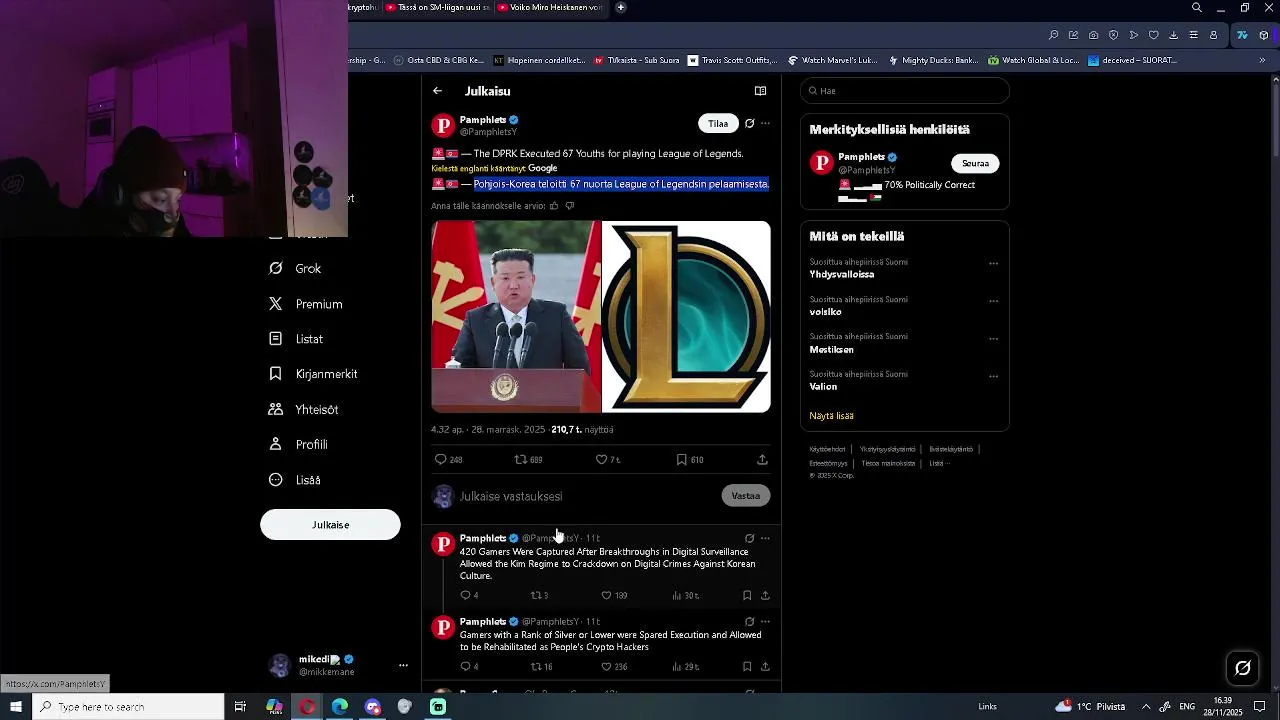Expand Lisää menu in the left sidebar
Image resolution: width=1280 pixels, height=720 pixels.
(295, 480)
